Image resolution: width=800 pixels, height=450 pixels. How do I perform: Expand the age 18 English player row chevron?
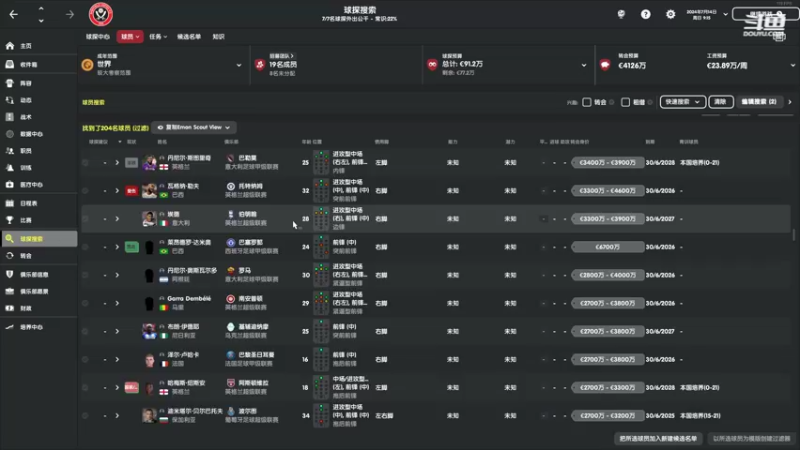tap(117, 387)
